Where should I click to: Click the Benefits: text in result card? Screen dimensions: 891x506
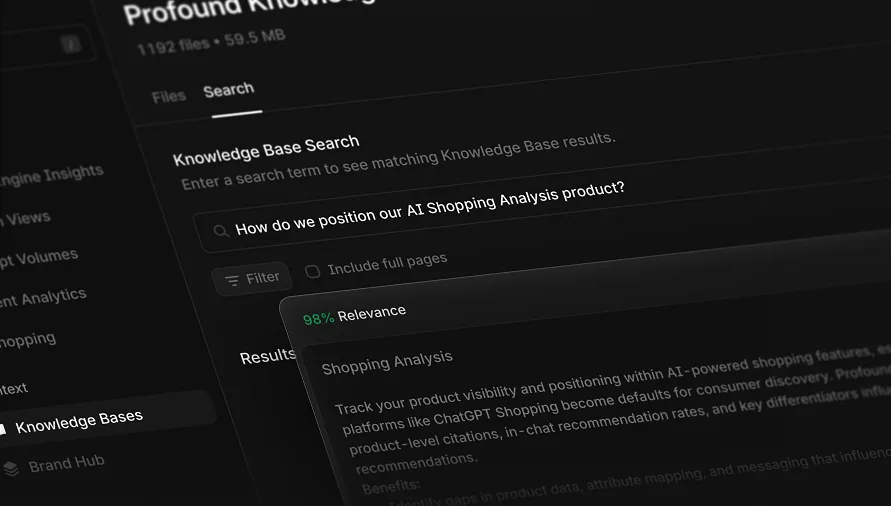391,486
